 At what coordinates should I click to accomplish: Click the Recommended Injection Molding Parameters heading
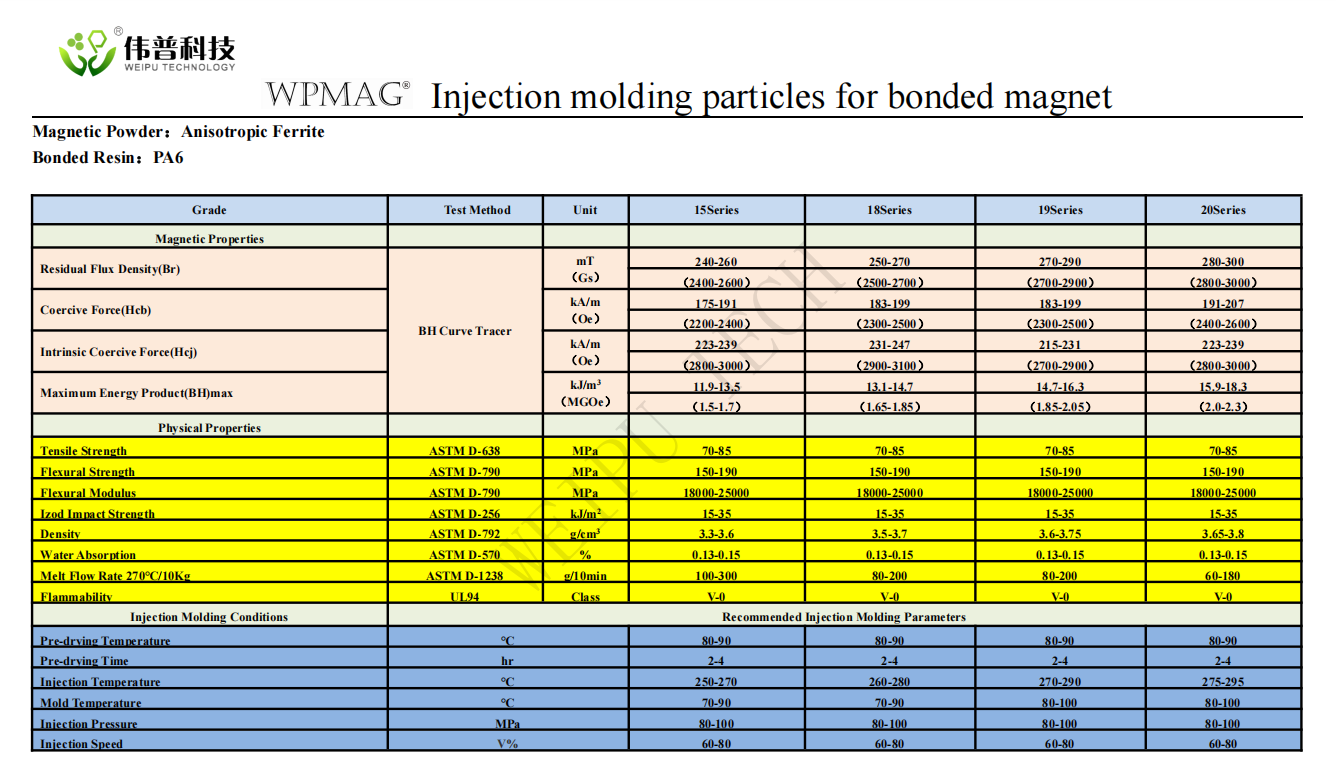coord(844,617)
